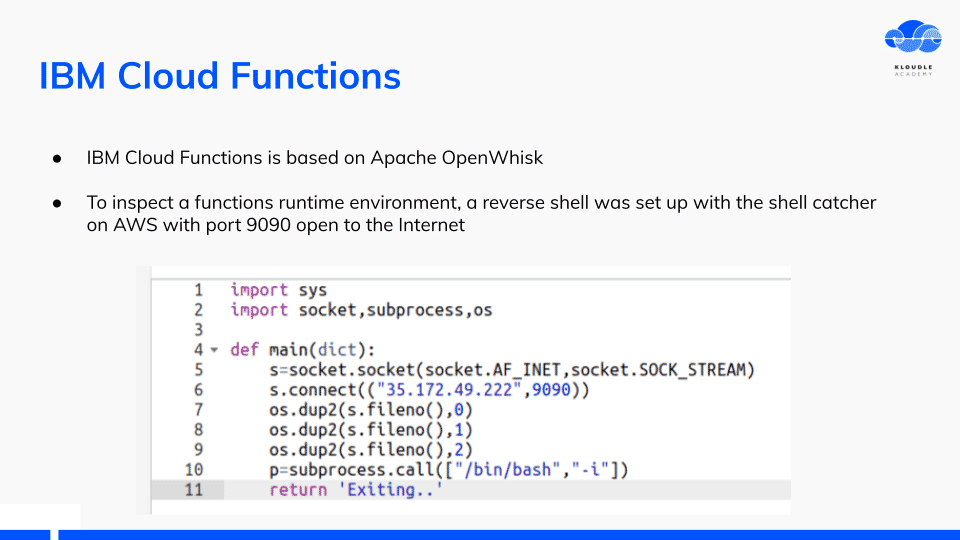Click the return 'Exiting..' code line
960x540 pixels.
coord(356,490)
